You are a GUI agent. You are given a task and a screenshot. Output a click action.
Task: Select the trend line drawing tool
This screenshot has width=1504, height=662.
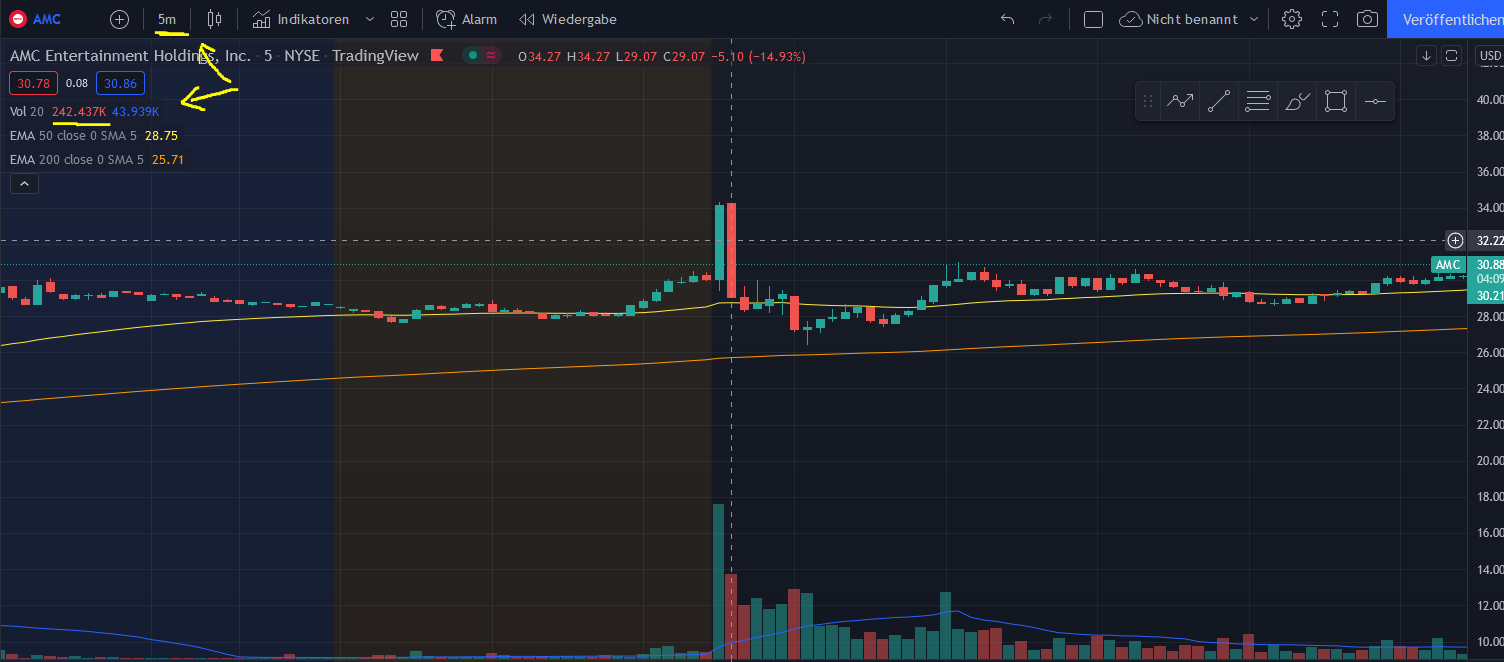coord(1219,101)
